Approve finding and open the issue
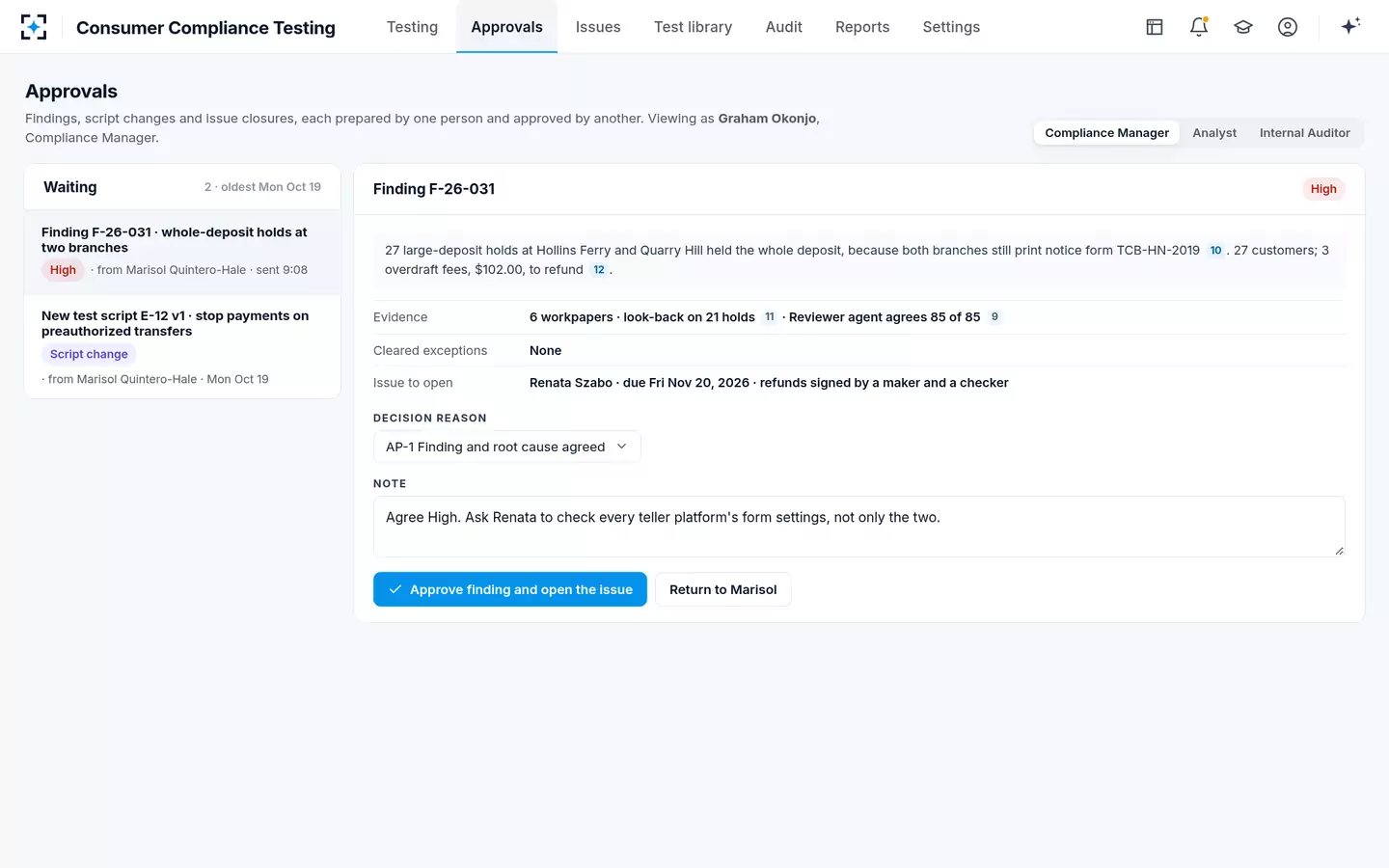 [510, 589]
